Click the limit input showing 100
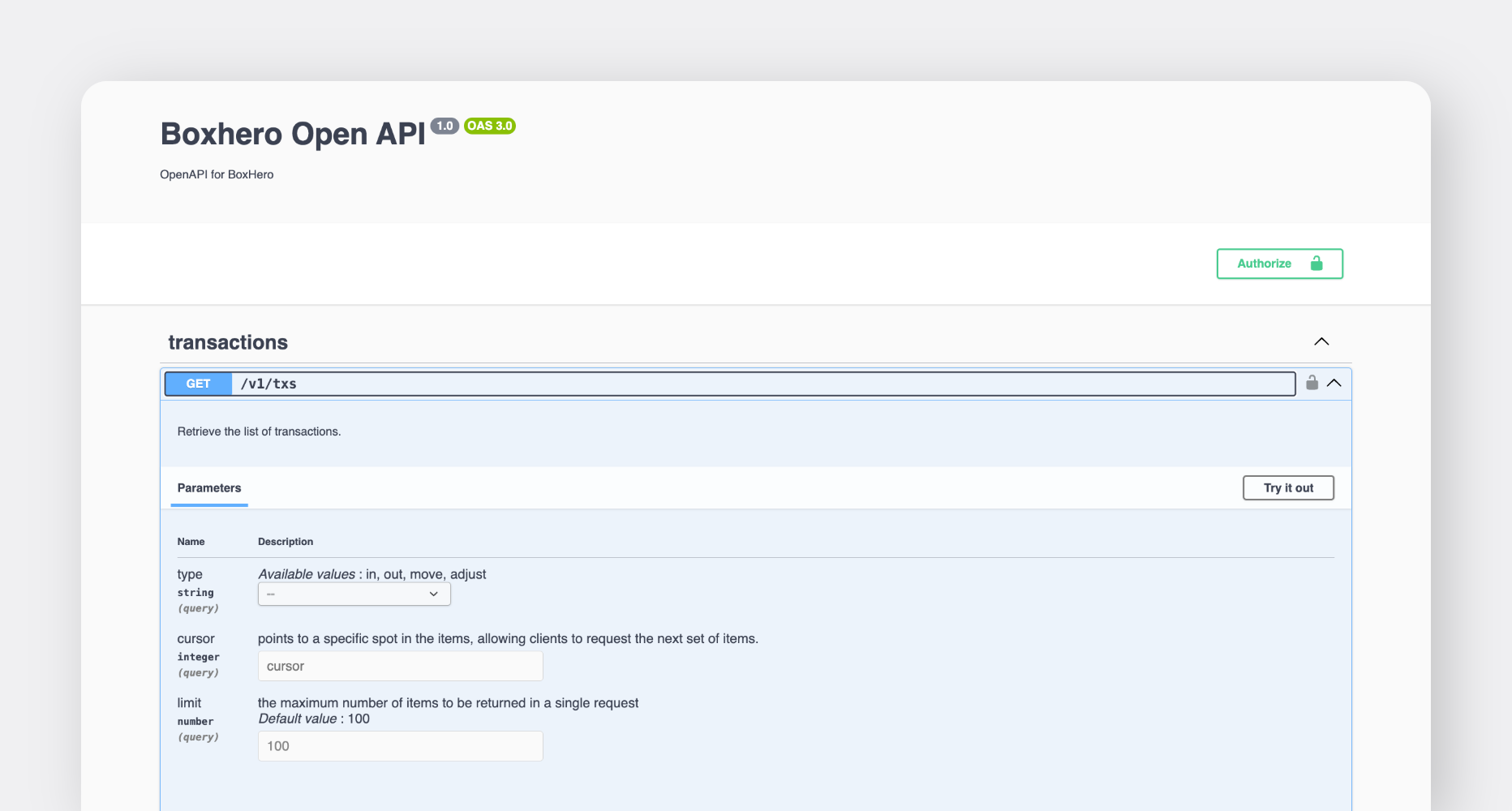 click(x=400, y=745)
